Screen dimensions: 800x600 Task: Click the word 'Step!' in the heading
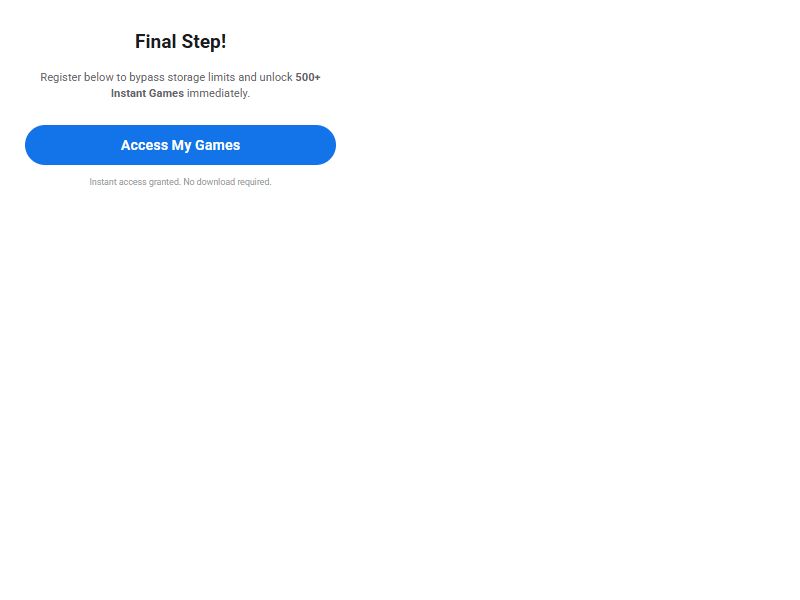pos(204,42)
